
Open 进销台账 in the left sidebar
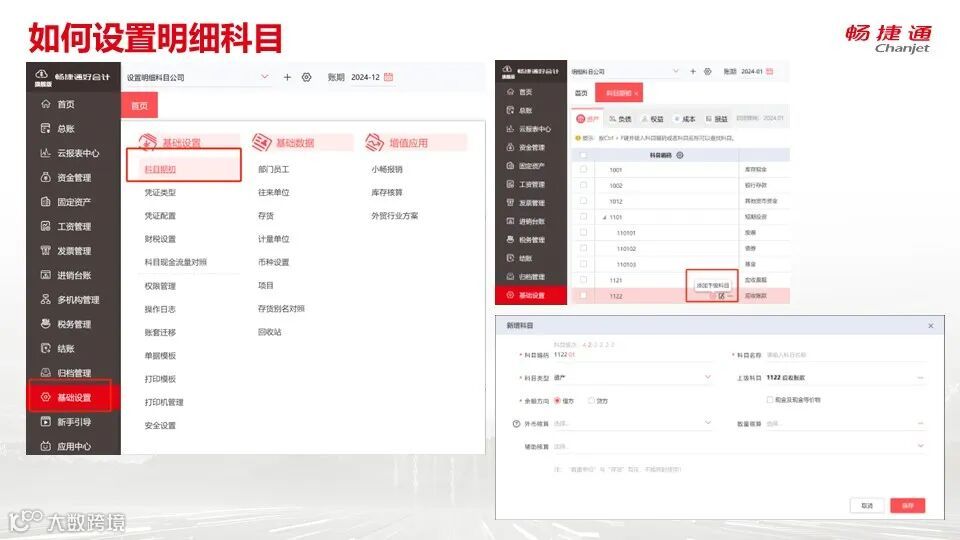coord(73,276)
